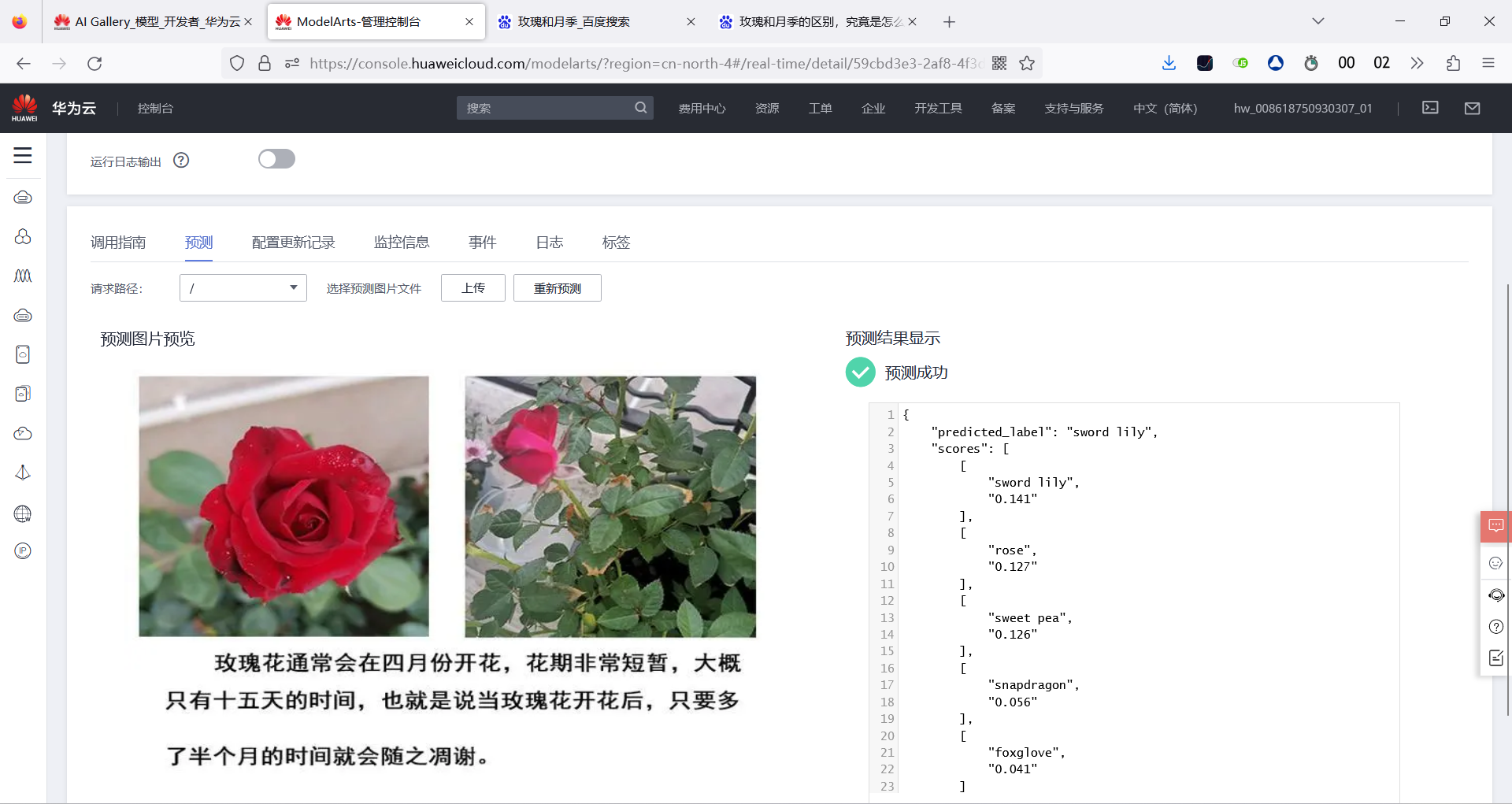Click the 重新预测 button
Screen dimensions: 1512x804
557,287
